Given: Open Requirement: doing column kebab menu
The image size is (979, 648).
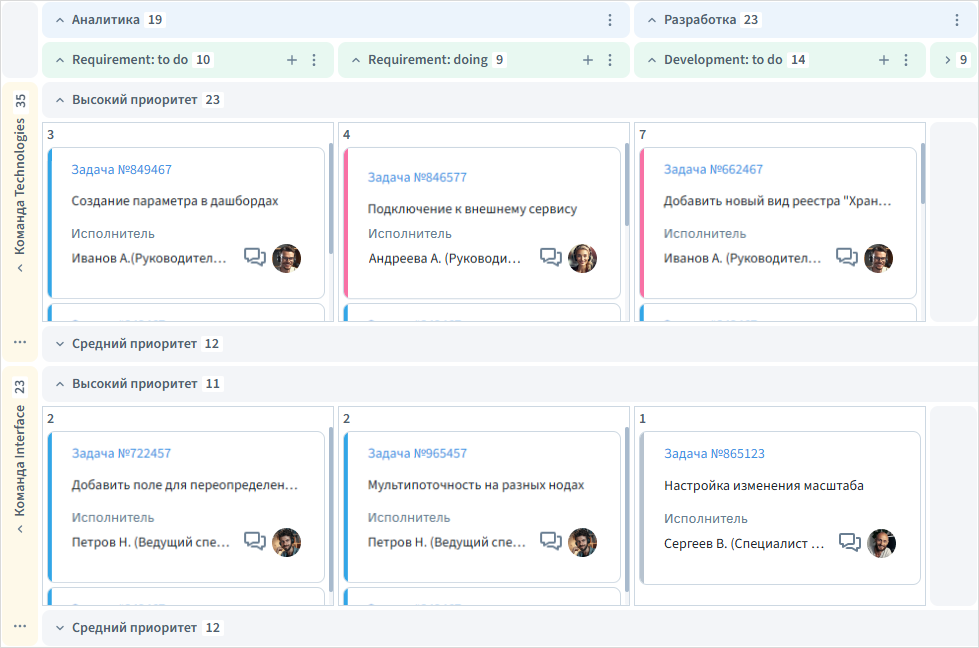Looking at the screenshot, I should point(610,60).
